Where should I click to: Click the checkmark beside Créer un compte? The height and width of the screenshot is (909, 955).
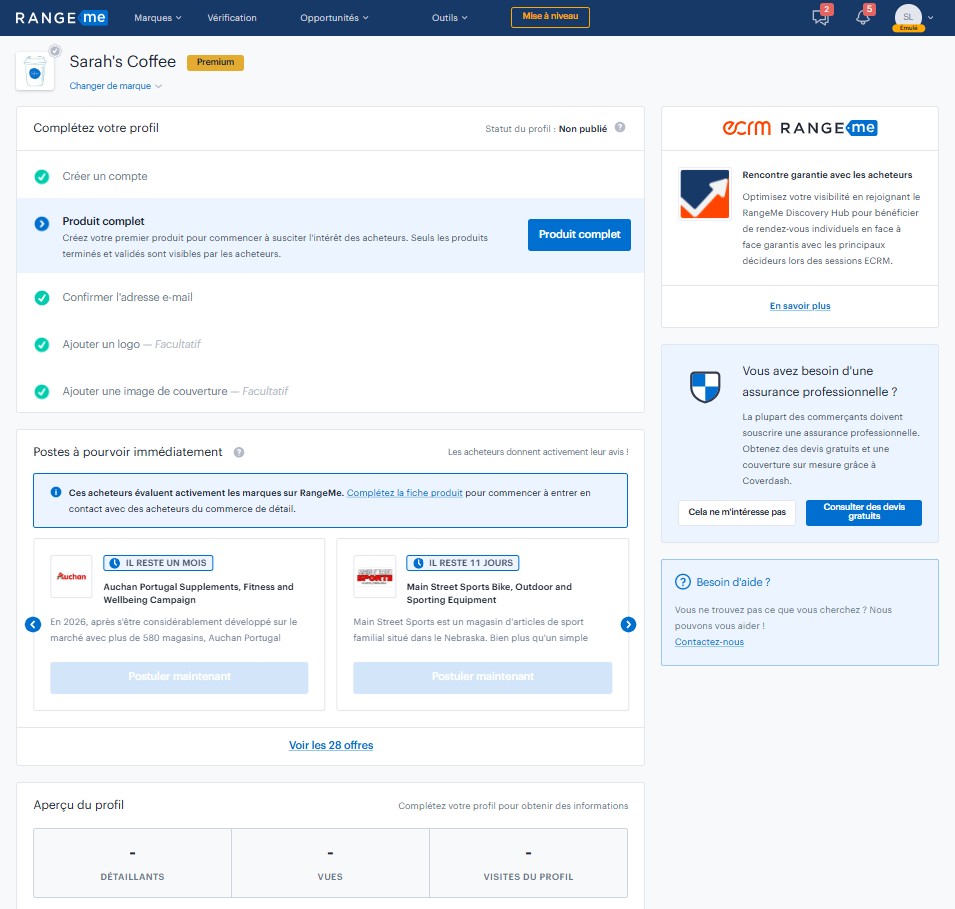42,177
